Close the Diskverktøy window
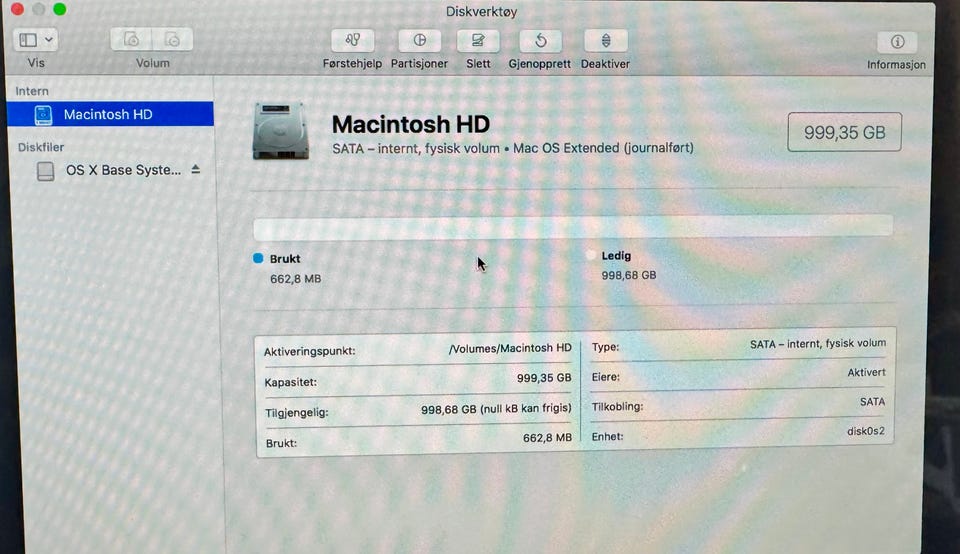 [x=17, y=9]
